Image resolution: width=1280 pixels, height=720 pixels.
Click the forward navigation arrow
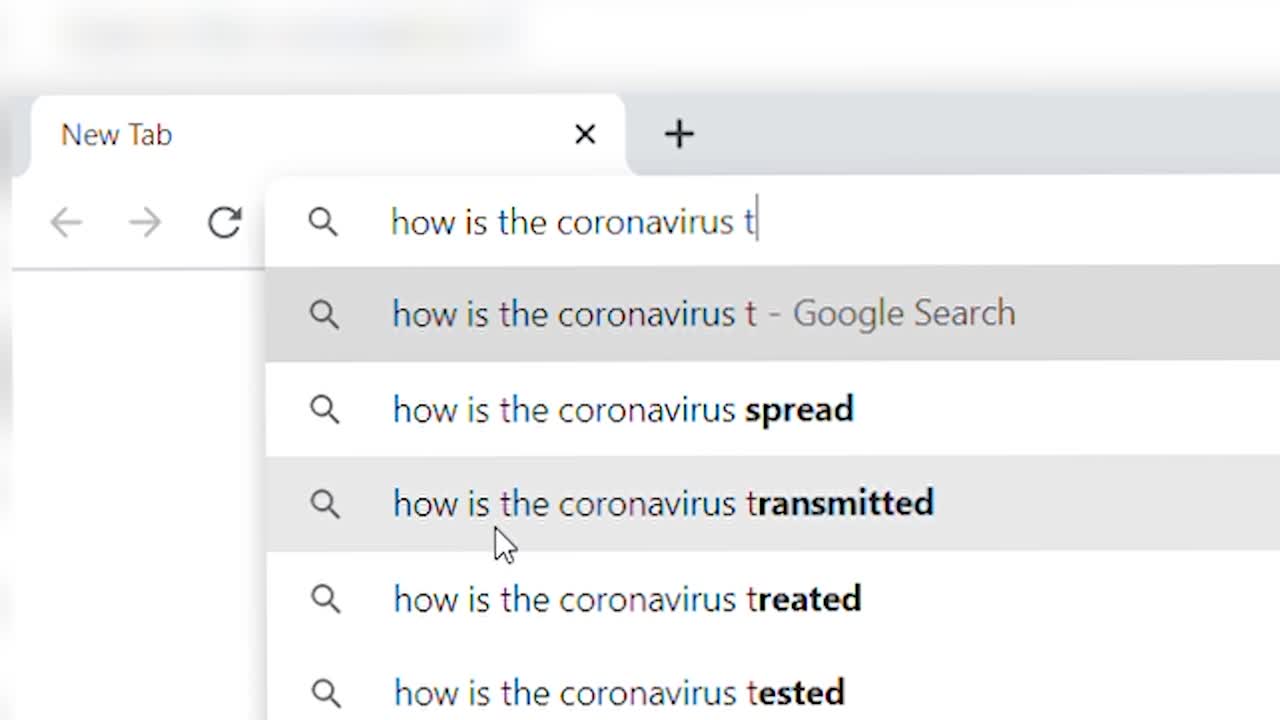pyautogui.click(x=145, y=222)
